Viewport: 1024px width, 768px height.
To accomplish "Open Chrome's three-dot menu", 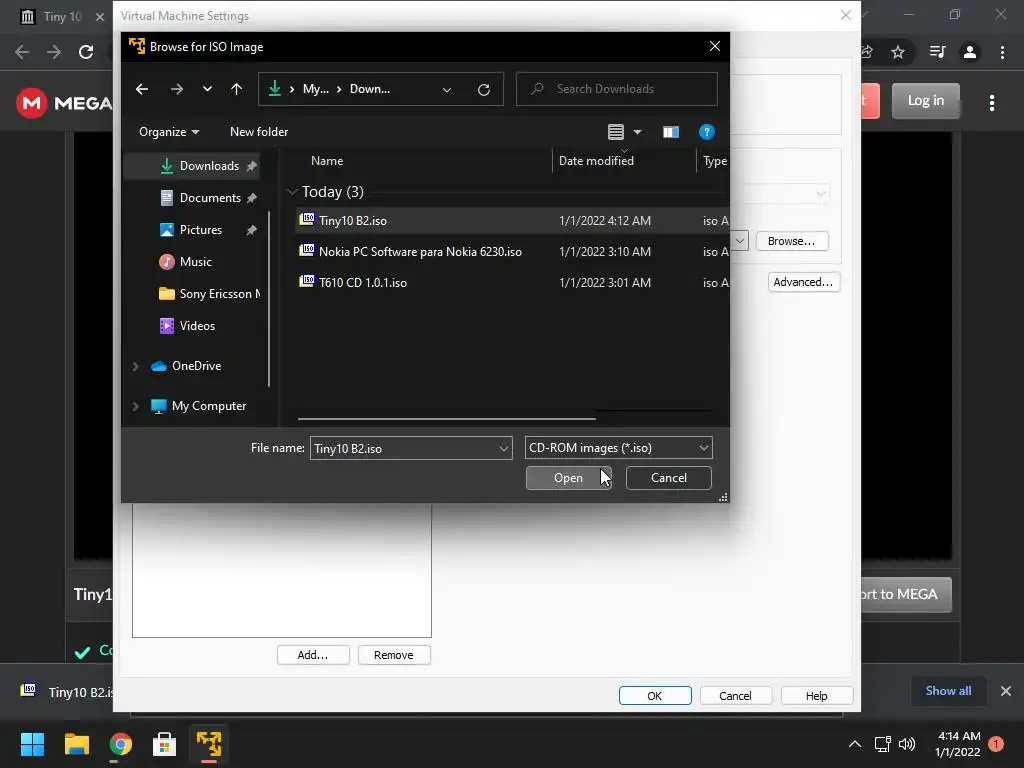I will click(1002, 52).
